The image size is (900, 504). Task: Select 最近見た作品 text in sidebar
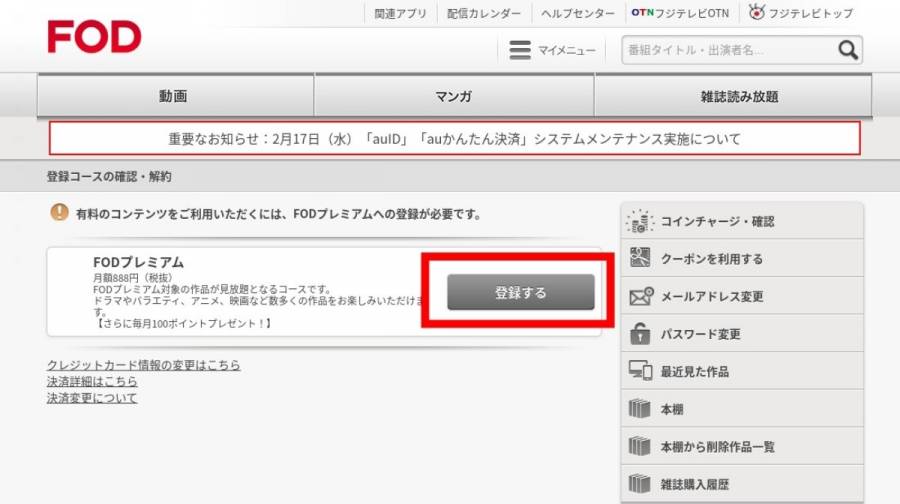(695, 371)
